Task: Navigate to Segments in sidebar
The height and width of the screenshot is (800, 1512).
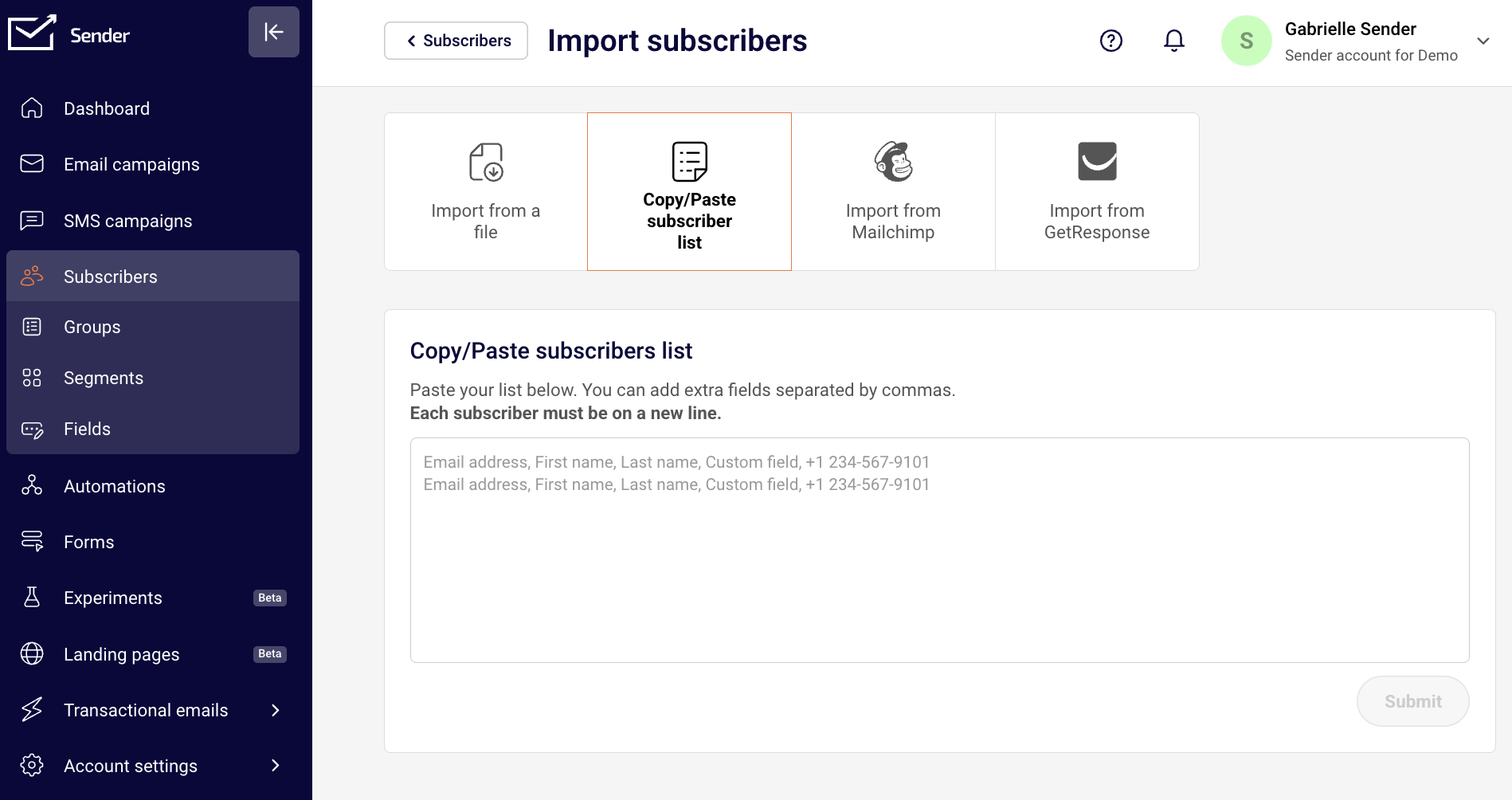Action: pos(104,378)
